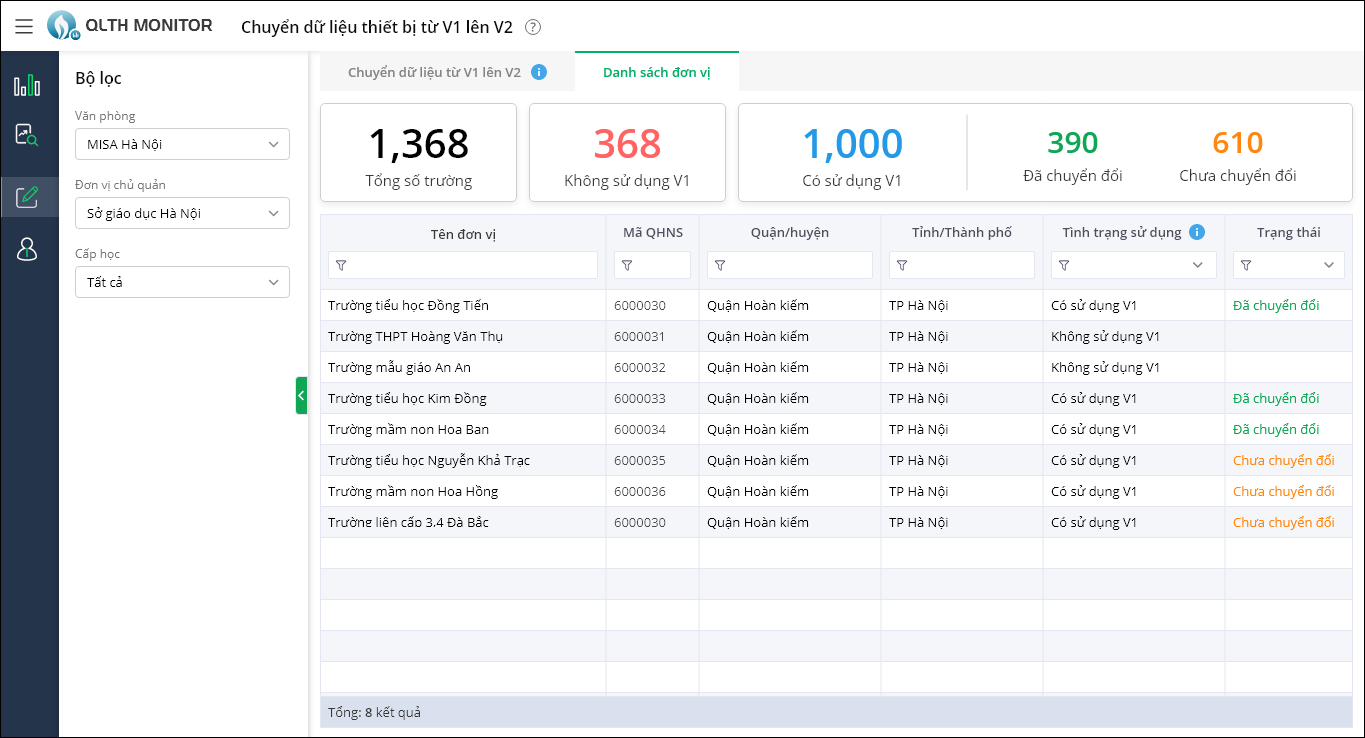Click the Mã QHNS filter field
The width and height of the screenshot is (1365, 738).
click(662, 265)
